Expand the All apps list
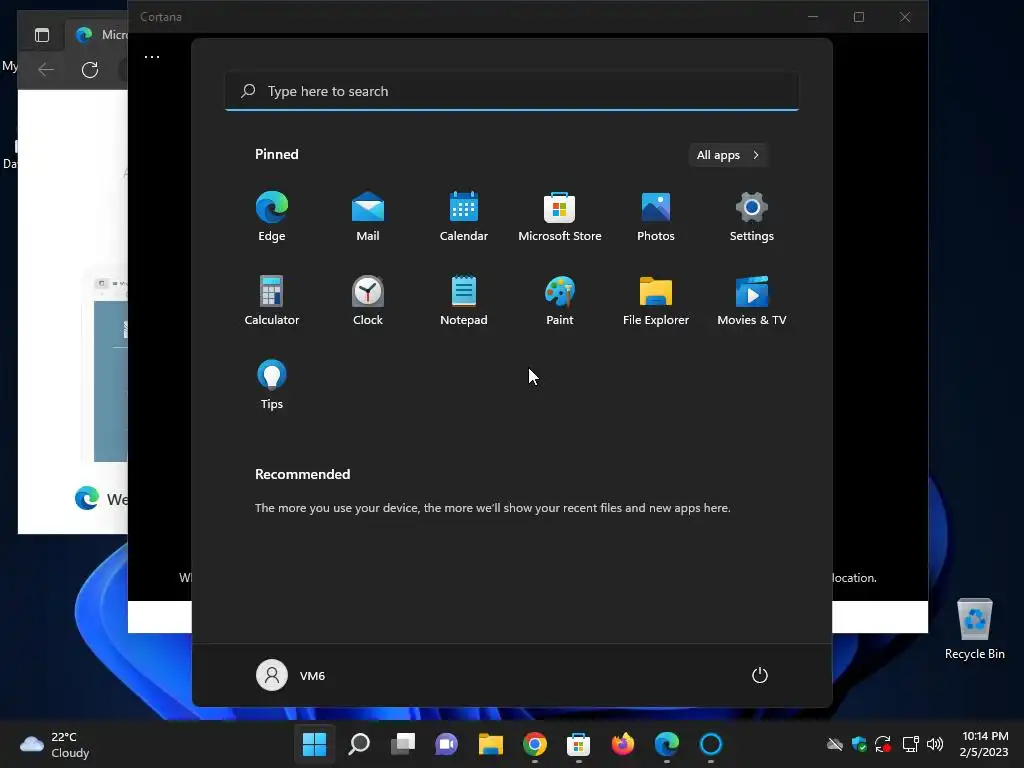 tap(728, 155)
